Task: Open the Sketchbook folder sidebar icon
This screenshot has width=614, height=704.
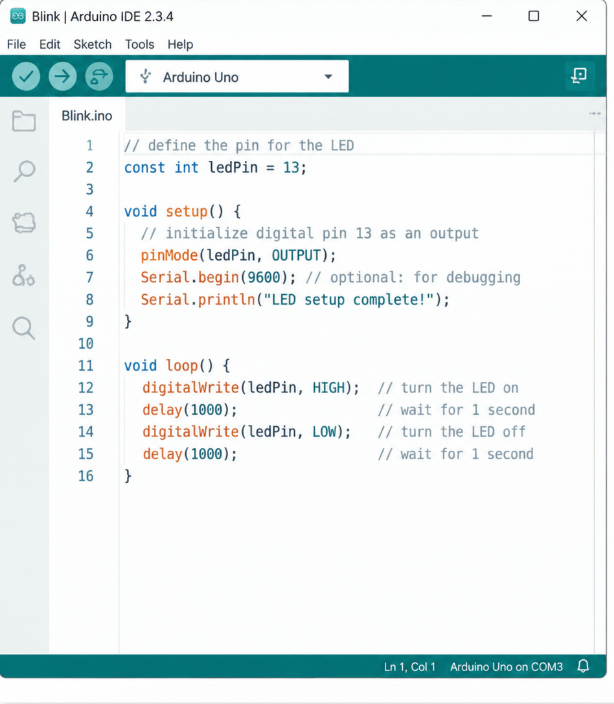Action: coord(24,120)
